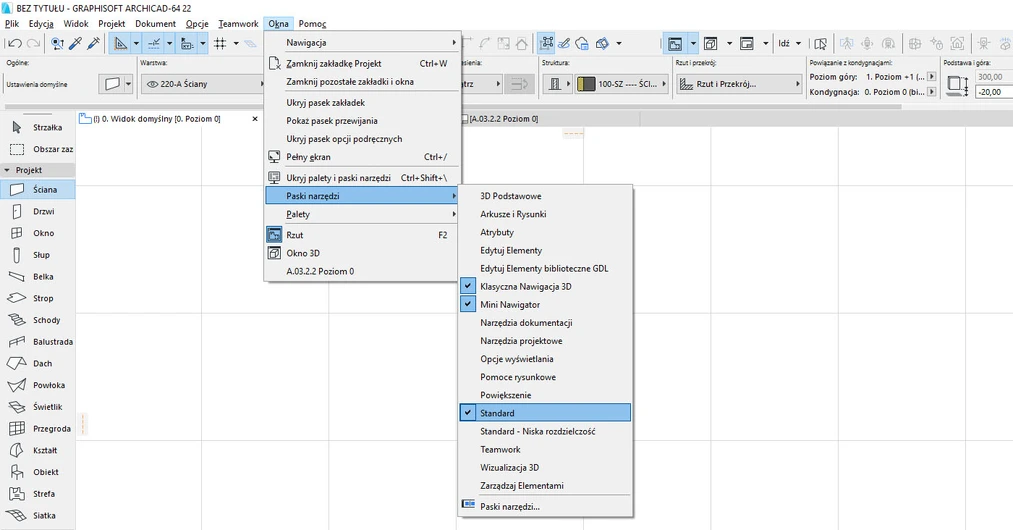Select the Strefa zone tool
The height and width of the screenshot is (530, 1013).
coord(37,494)
